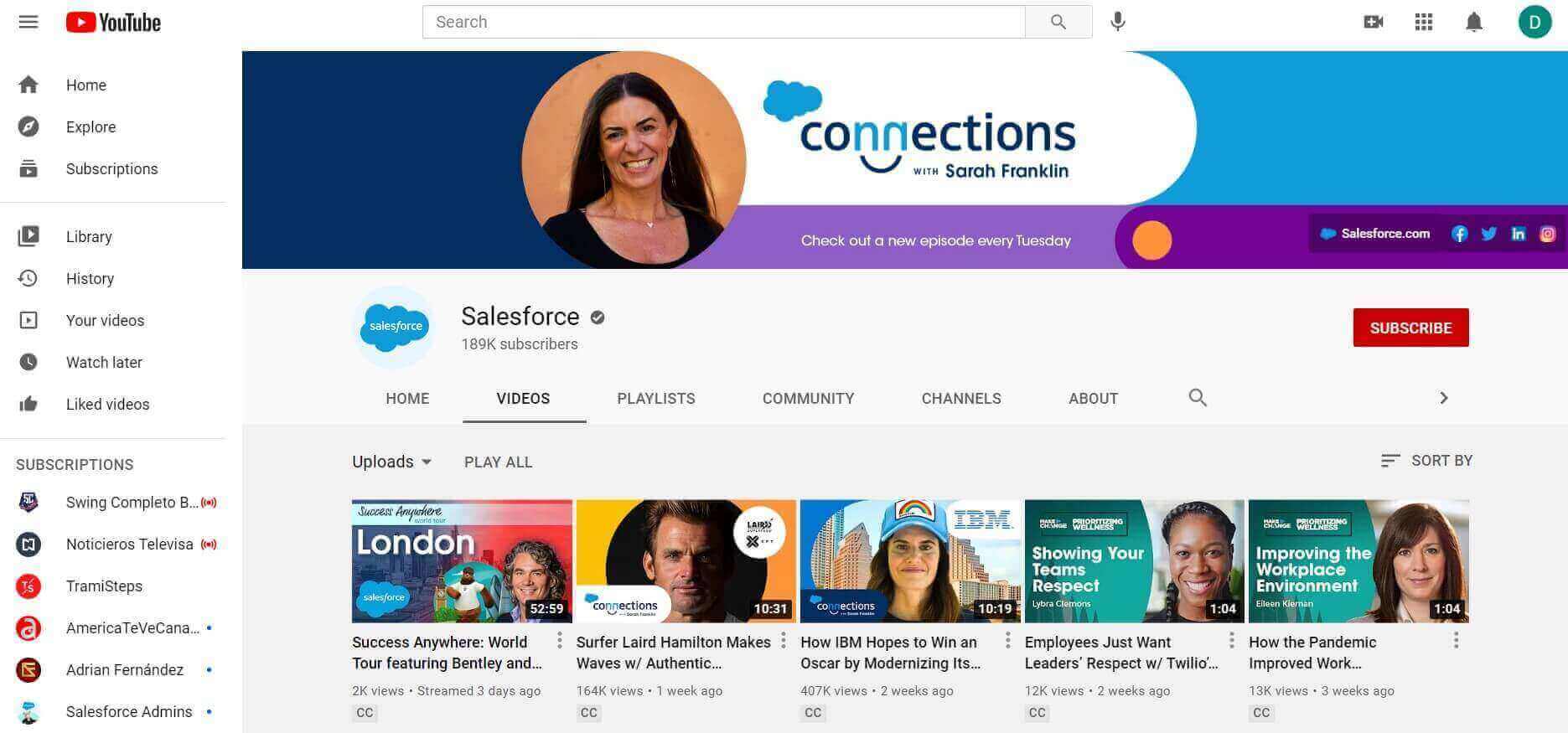1568x733 pixels.
Task: Click the search magnifier button in top bar
Action: click(1058, 22)
